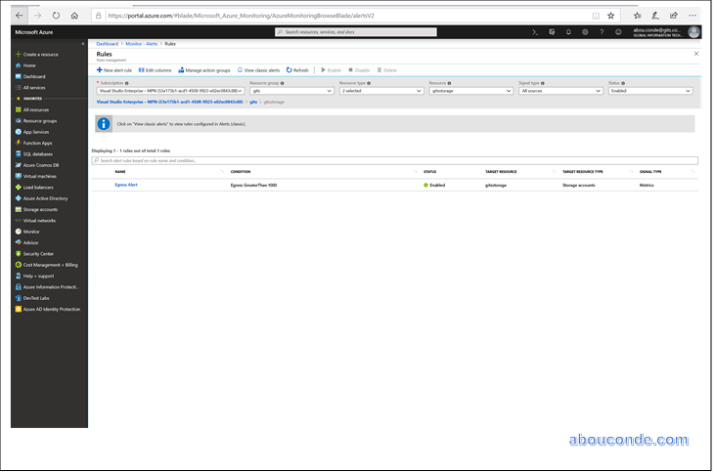Close the Rules blade with X
The width and height of the screenshot is (714, 472).
click(x=695, y=54)
